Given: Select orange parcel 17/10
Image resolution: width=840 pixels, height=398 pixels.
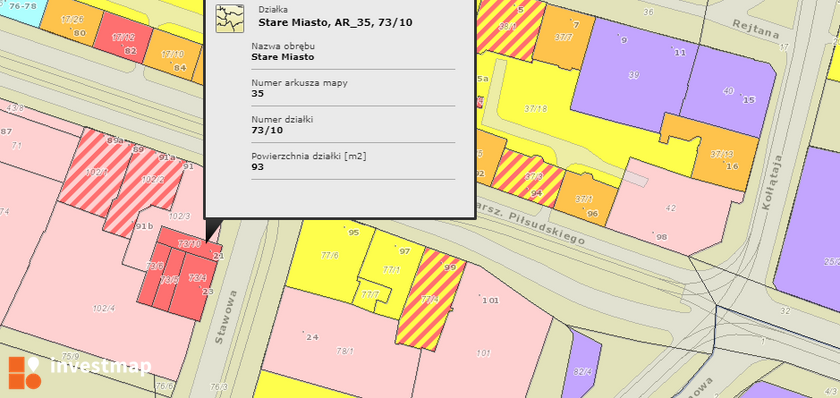Looking at the screenshot, I should point(172,55).
